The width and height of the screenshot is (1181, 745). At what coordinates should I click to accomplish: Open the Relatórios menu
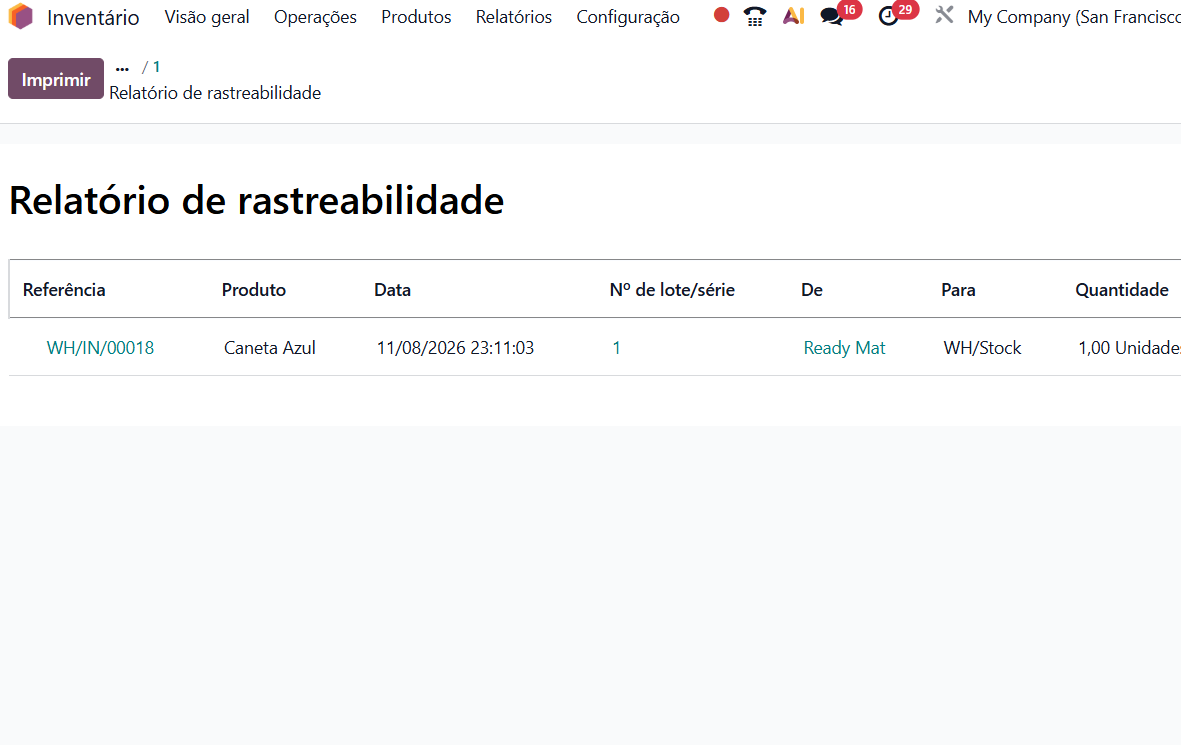coord(514,17)
